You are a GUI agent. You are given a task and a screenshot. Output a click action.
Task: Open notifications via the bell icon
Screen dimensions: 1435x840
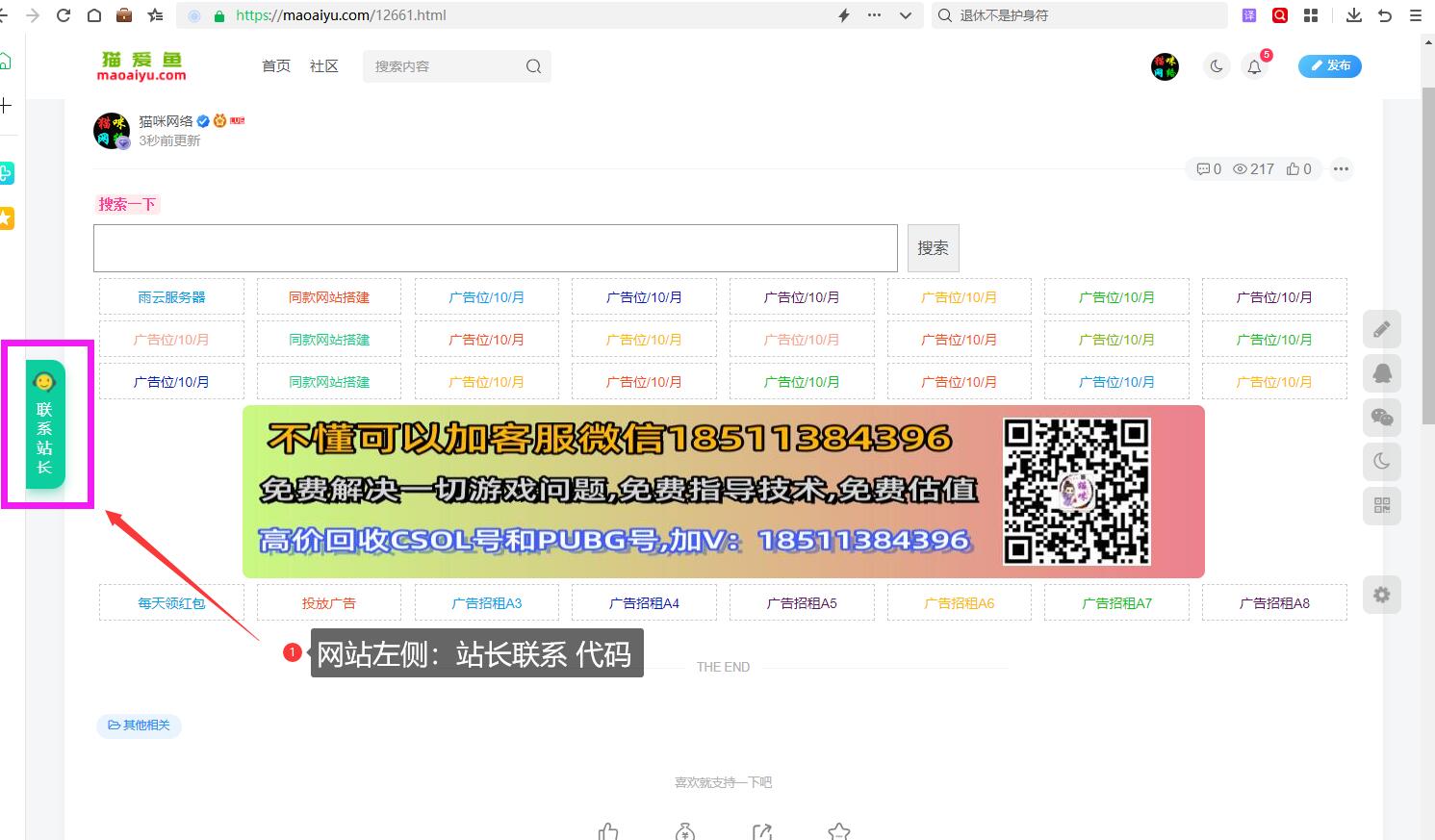point(1254,67)
